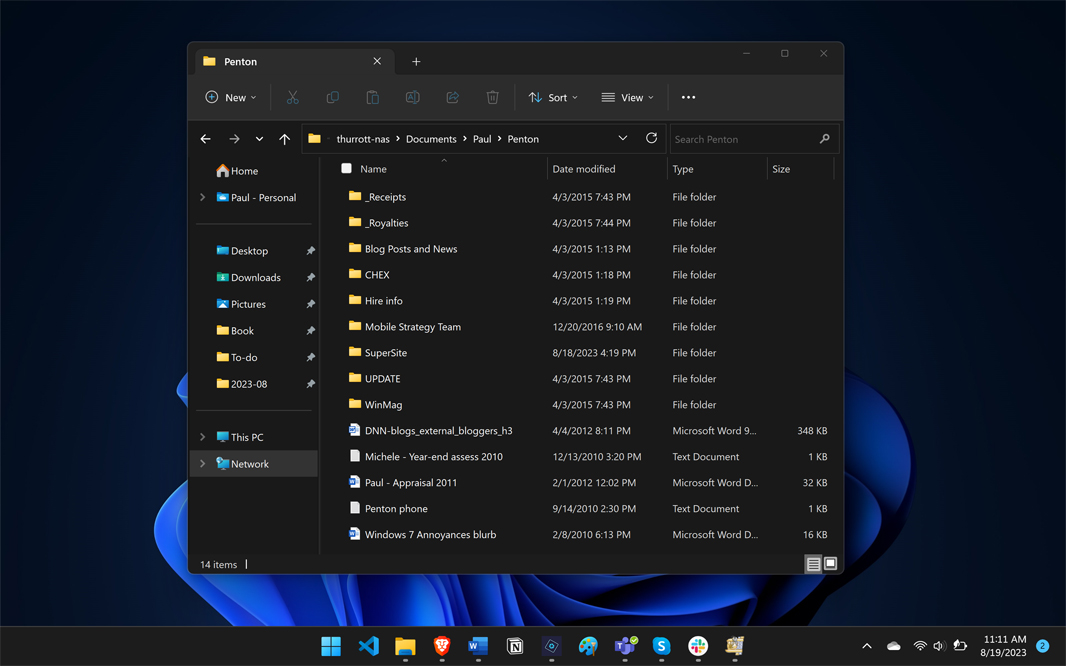Navigate back with the left arrow
The image size is (1066, 666).
(206, 139)
